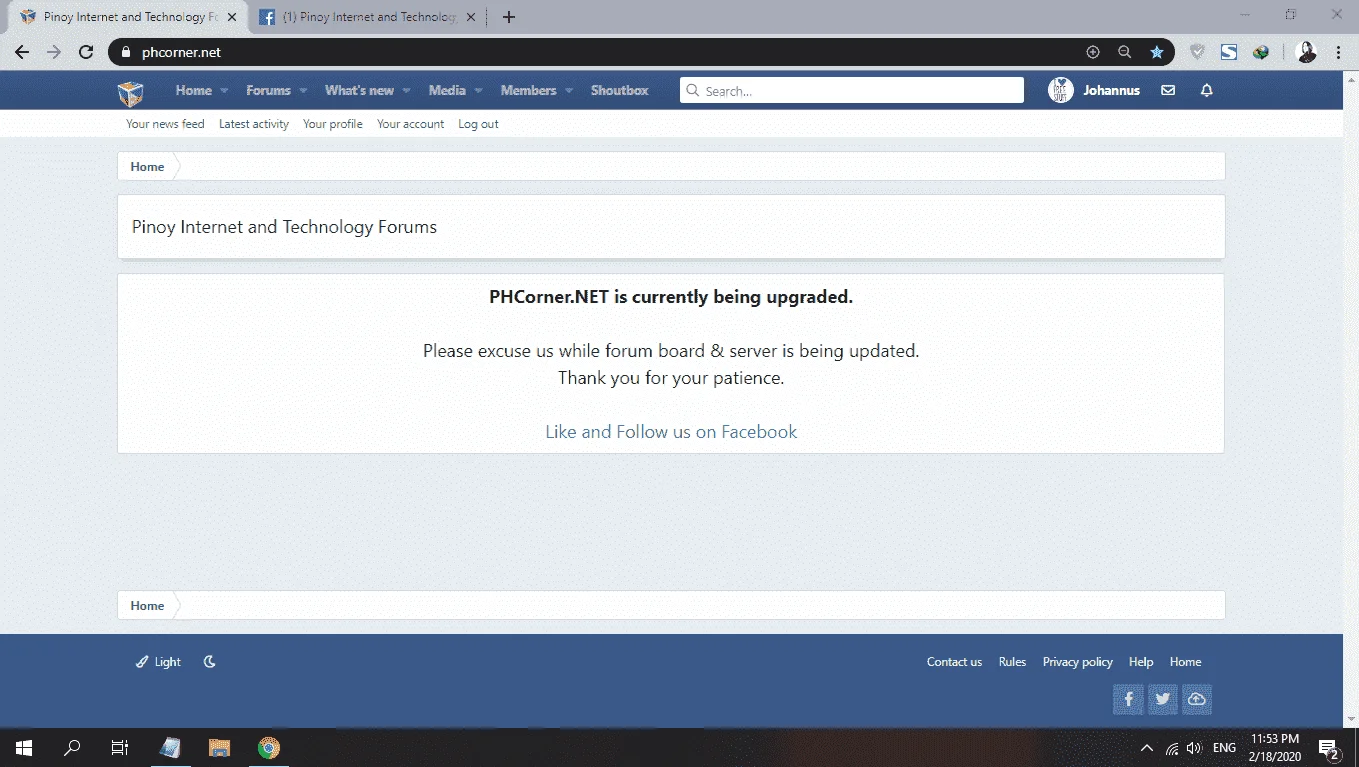
Task: Open Help footer link
Action: coord(1141,662)
